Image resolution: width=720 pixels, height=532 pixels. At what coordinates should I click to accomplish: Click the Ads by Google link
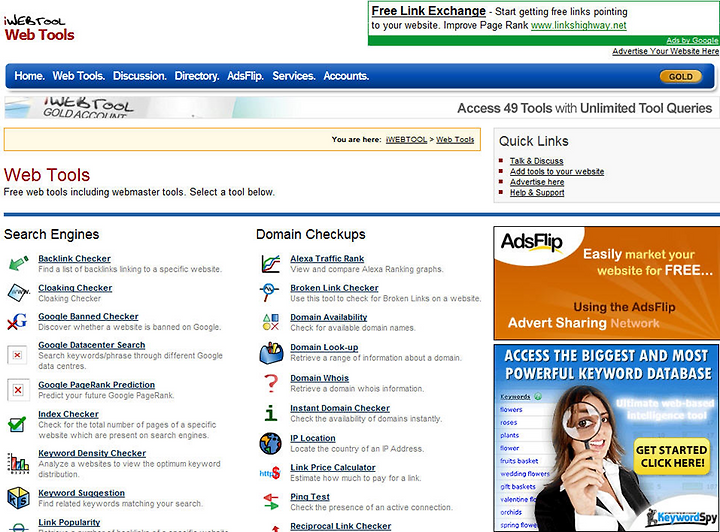tap(692, 40)
